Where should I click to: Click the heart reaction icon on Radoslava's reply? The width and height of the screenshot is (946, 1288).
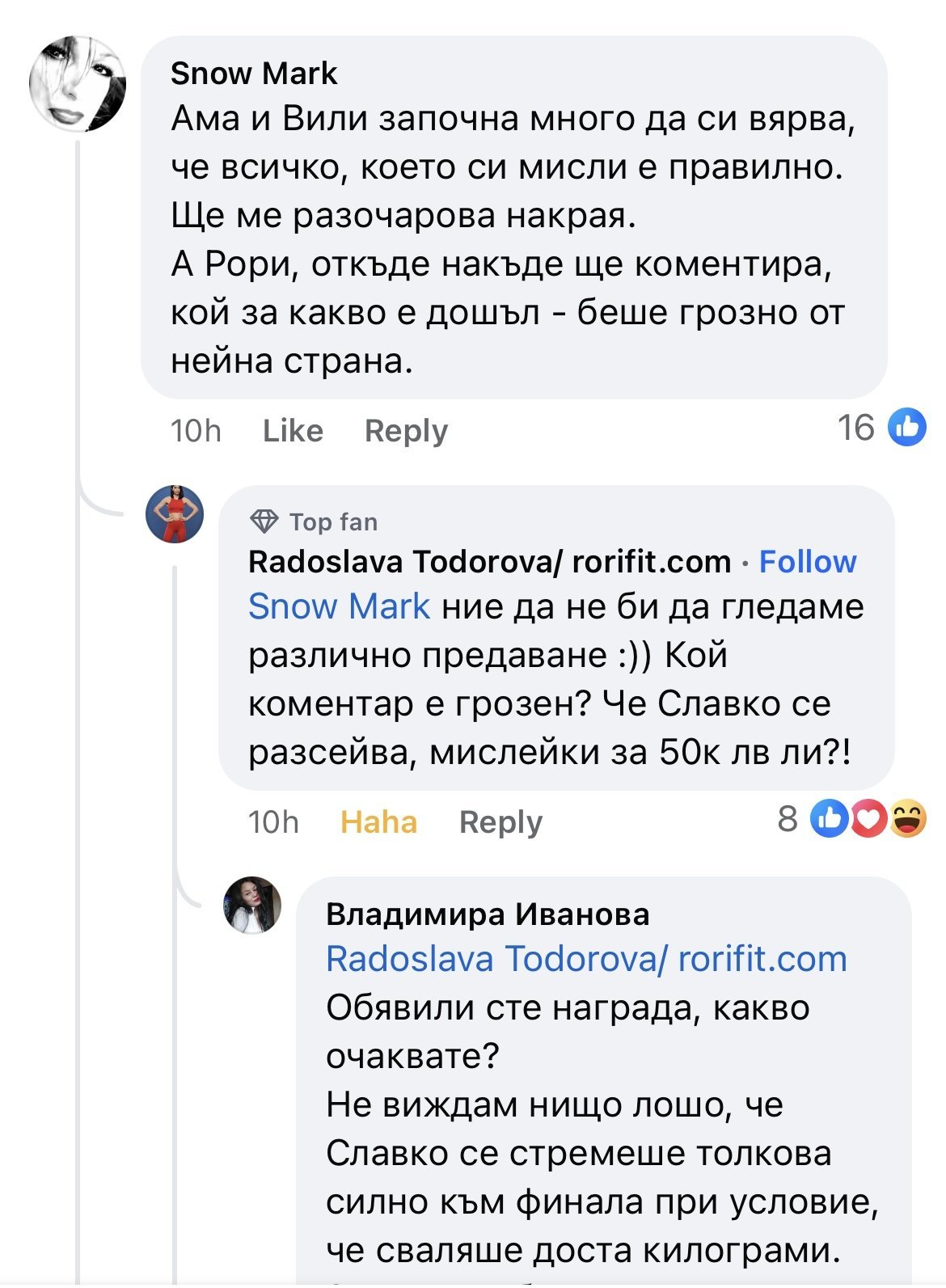click(x=868, y=820)
